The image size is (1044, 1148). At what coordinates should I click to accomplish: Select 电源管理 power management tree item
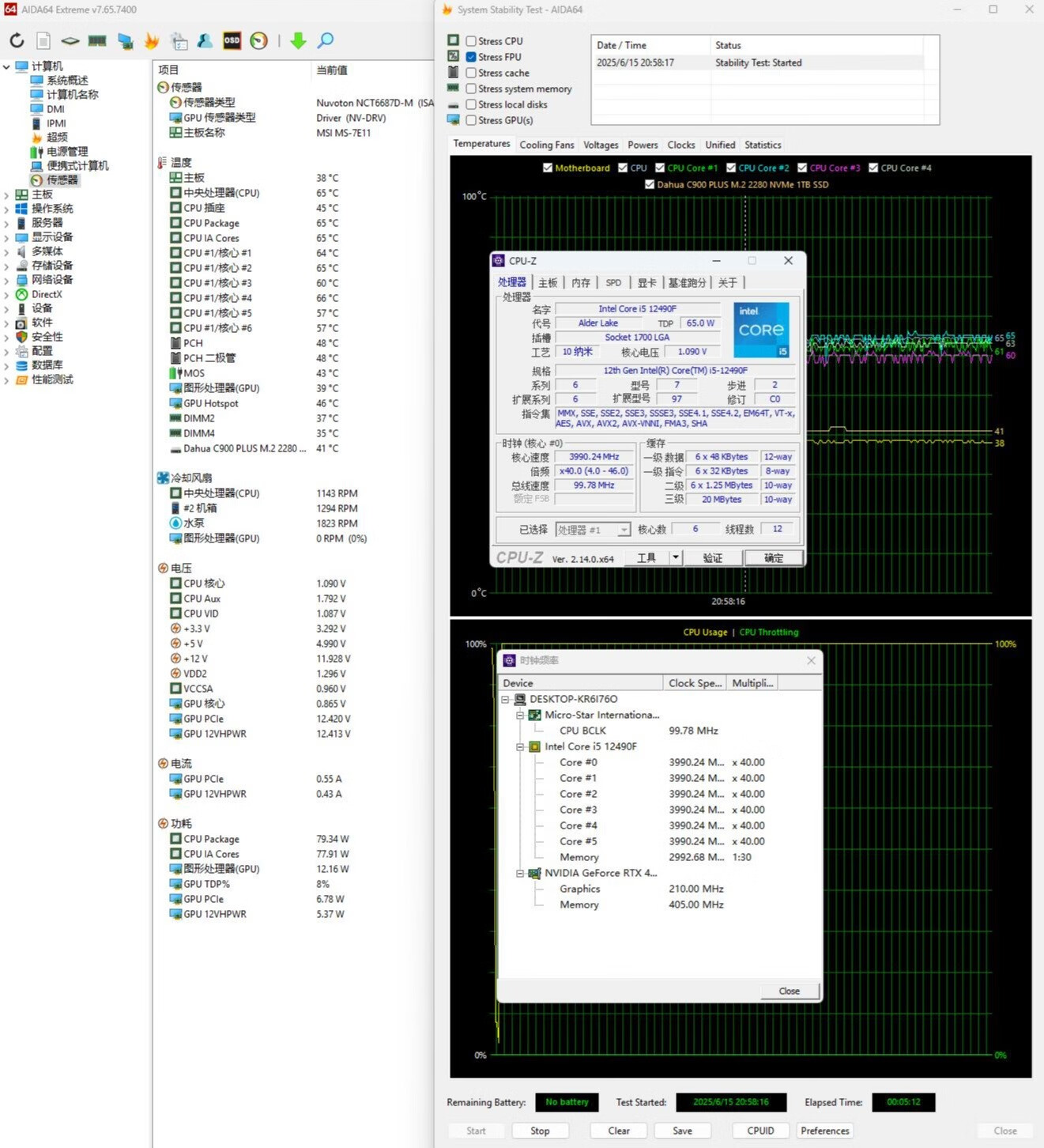[x=67, y=152]
